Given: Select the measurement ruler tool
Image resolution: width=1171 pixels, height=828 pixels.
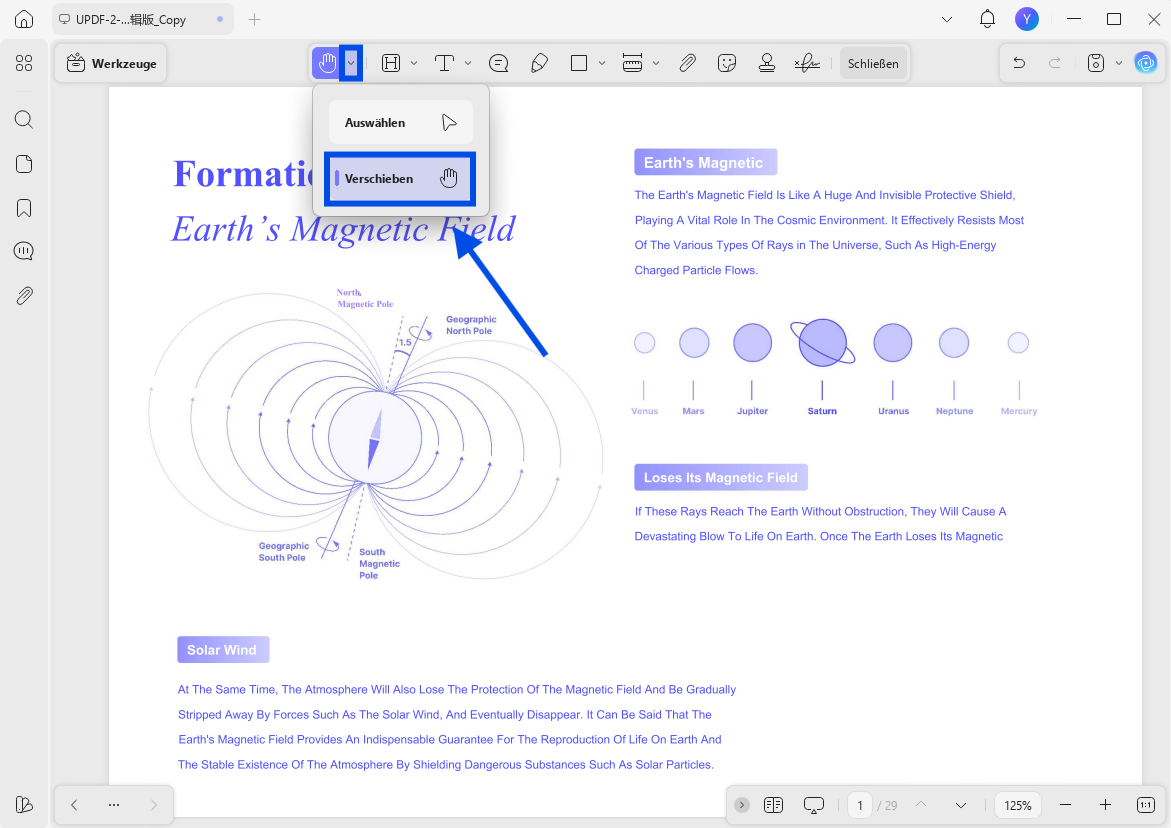Looking at the screenshot, I should point(633,63).
